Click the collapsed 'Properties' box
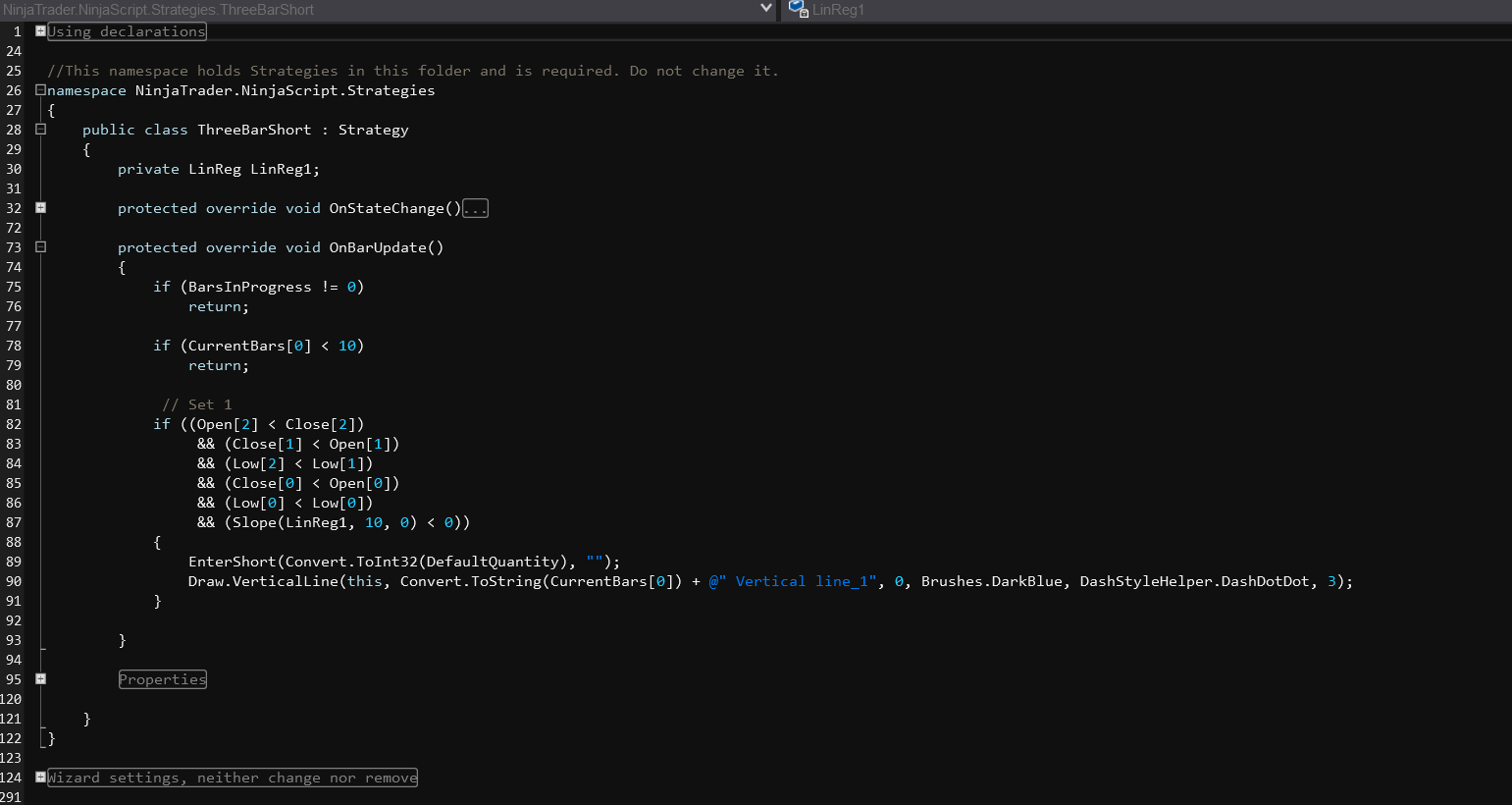This screenshot has height=805, width=1512. point(163,679)
